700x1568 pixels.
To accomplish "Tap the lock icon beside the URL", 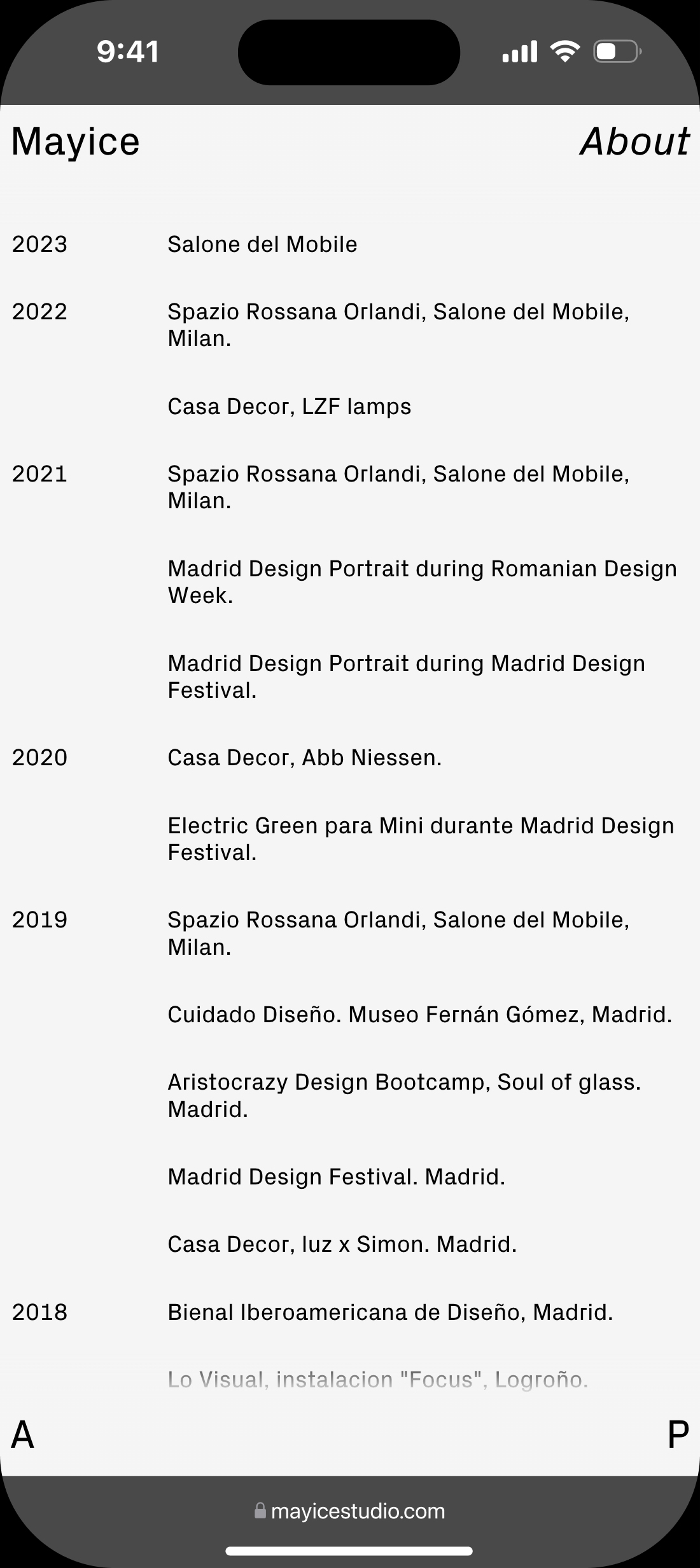I will (x=260, y=1511).
